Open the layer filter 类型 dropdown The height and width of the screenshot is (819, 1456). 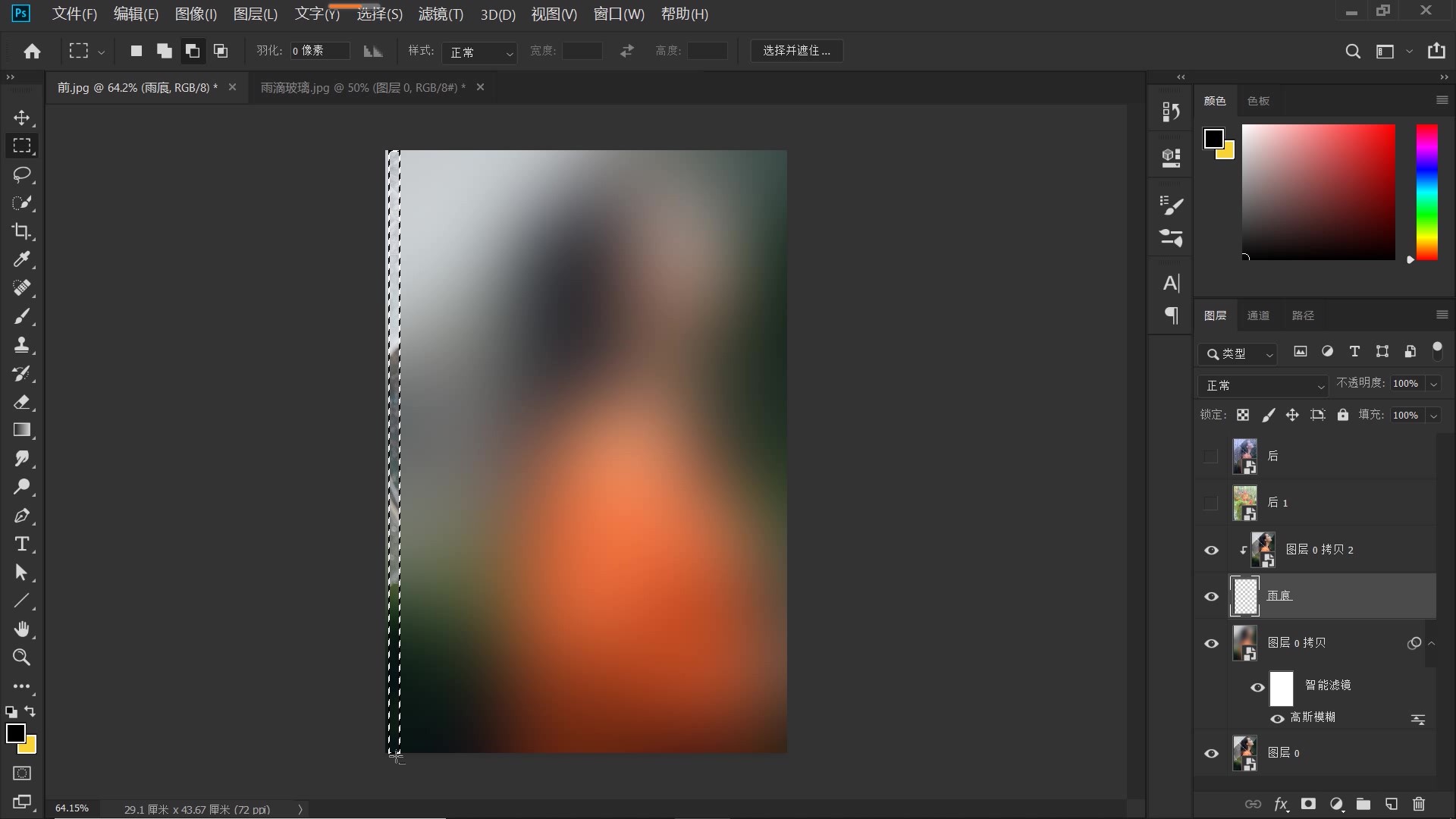point(1238,353)
